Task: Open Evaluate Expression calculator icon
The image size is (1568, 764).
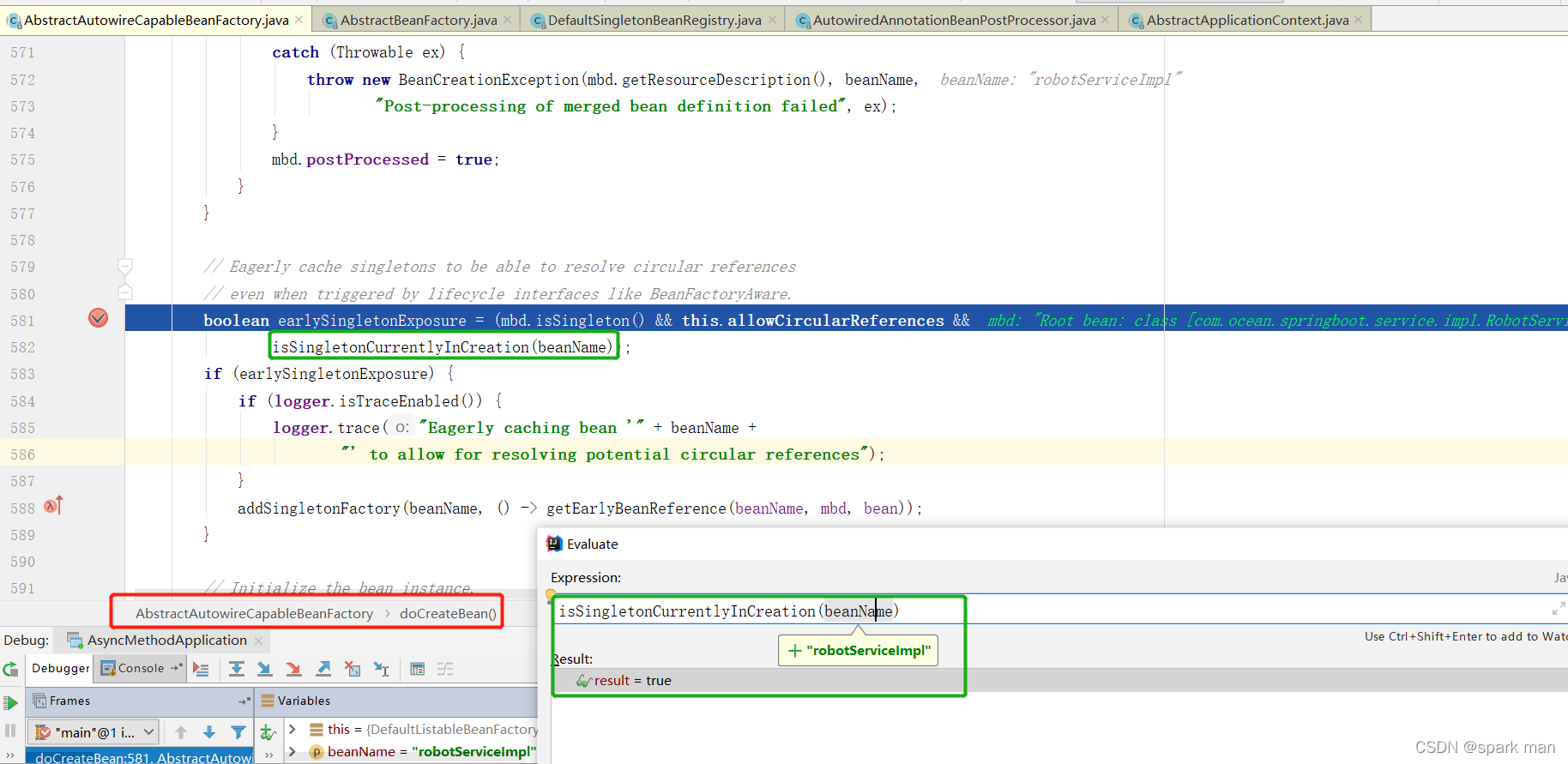Action: pos(417,669)
